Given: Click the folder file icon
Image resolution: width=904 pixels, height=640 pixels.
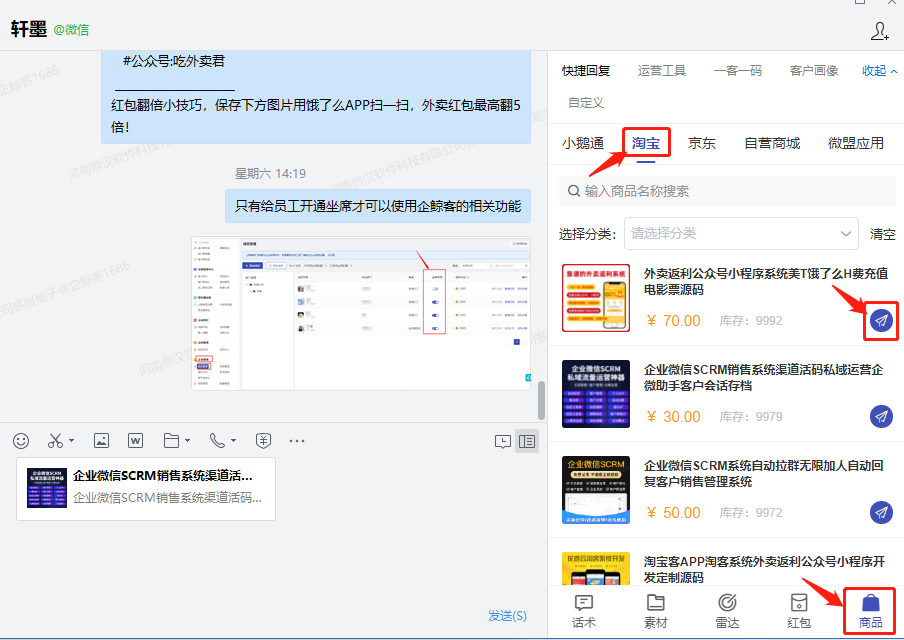Looking at the screenshot, I should [171, 441].
